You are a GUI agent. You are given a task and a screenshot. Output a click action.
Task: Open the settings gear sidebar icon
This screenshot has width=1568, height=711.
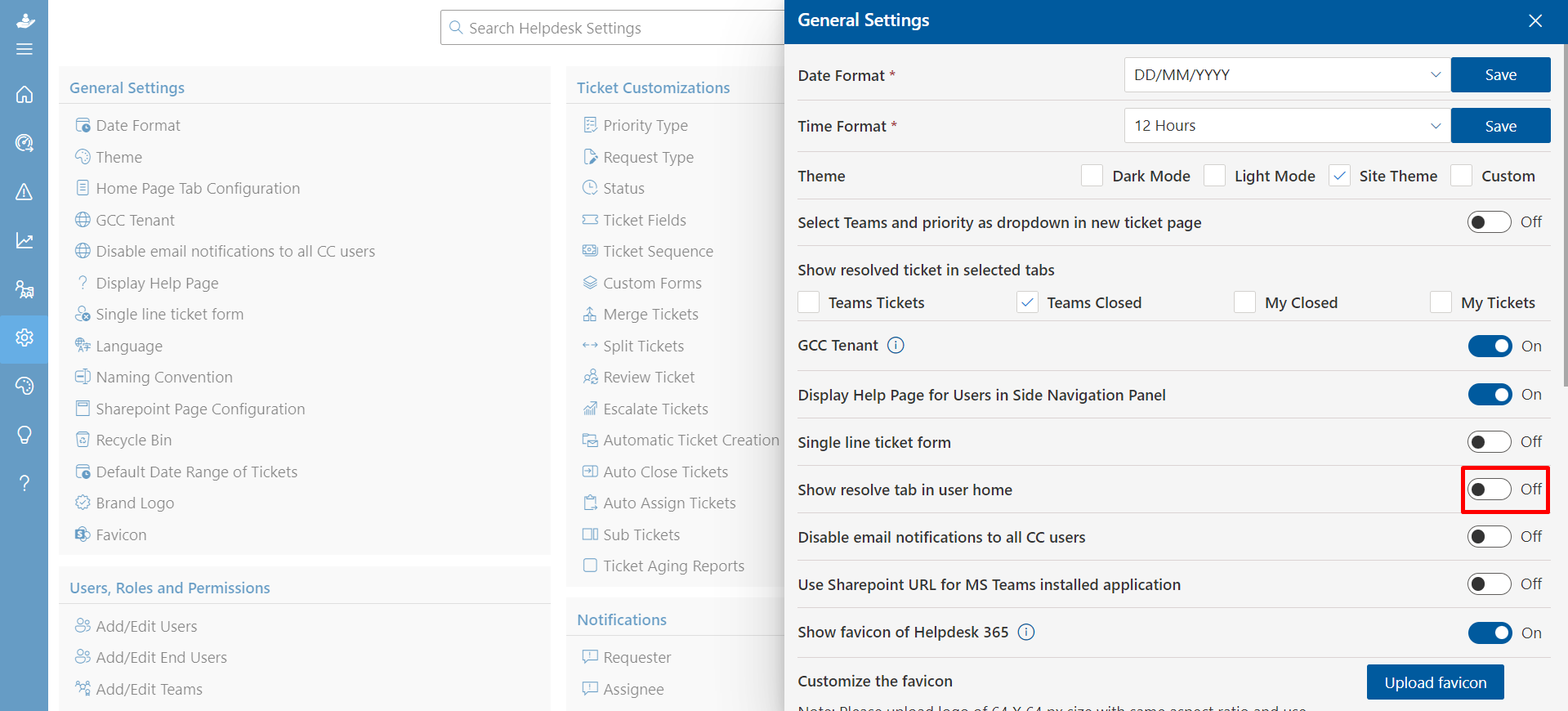(25, 338)
